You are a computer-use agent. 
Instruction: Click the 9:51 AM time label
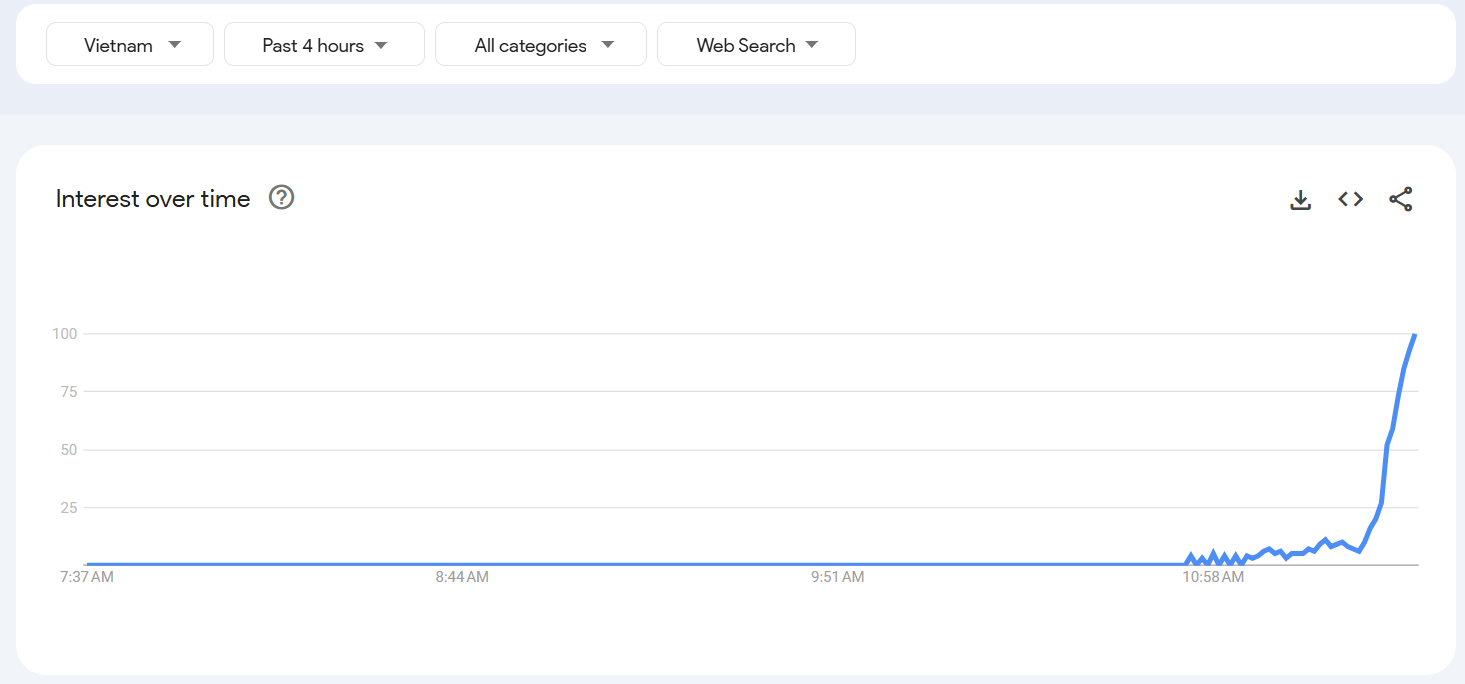tap(837, 578)
